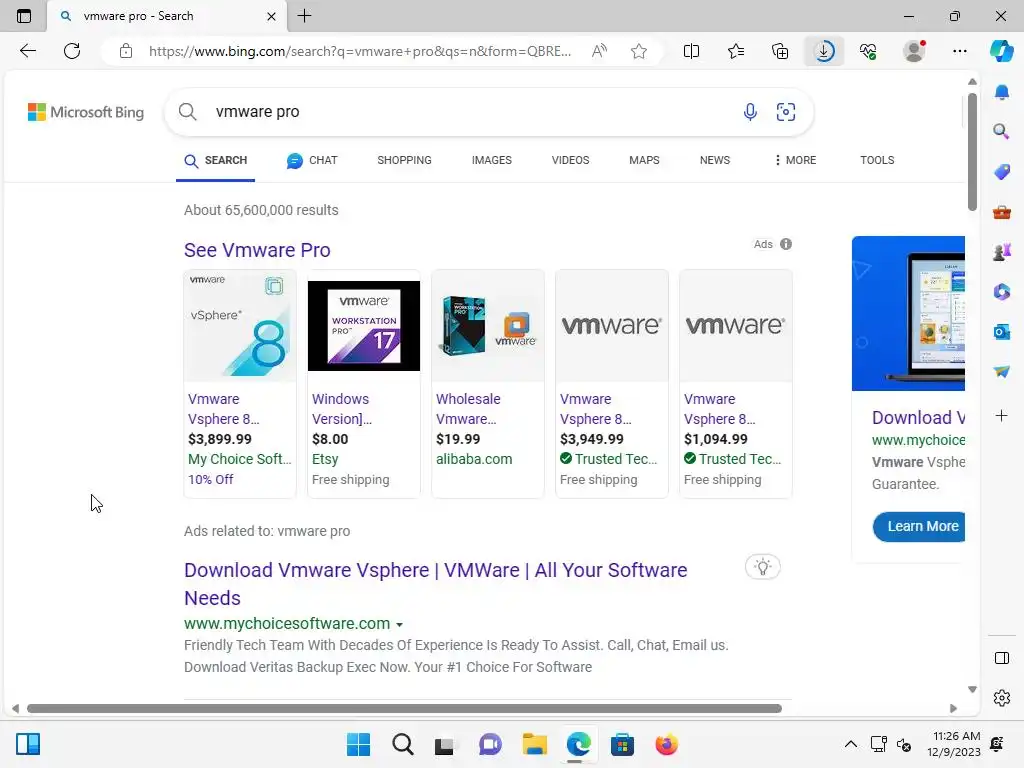
Task: Open the $1,094.99 Vmware Vsphere 8 listing
Action: 736,384
